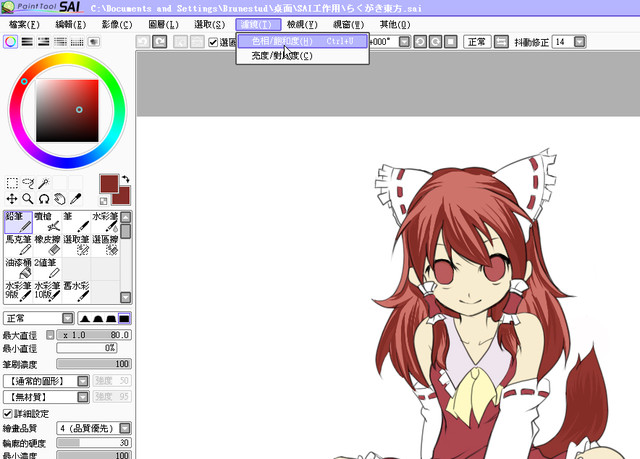The width and height of the screenshot is (640, 459).
Task: Toggle the 詳細設定 checkbox
Action: click(7, 414)
